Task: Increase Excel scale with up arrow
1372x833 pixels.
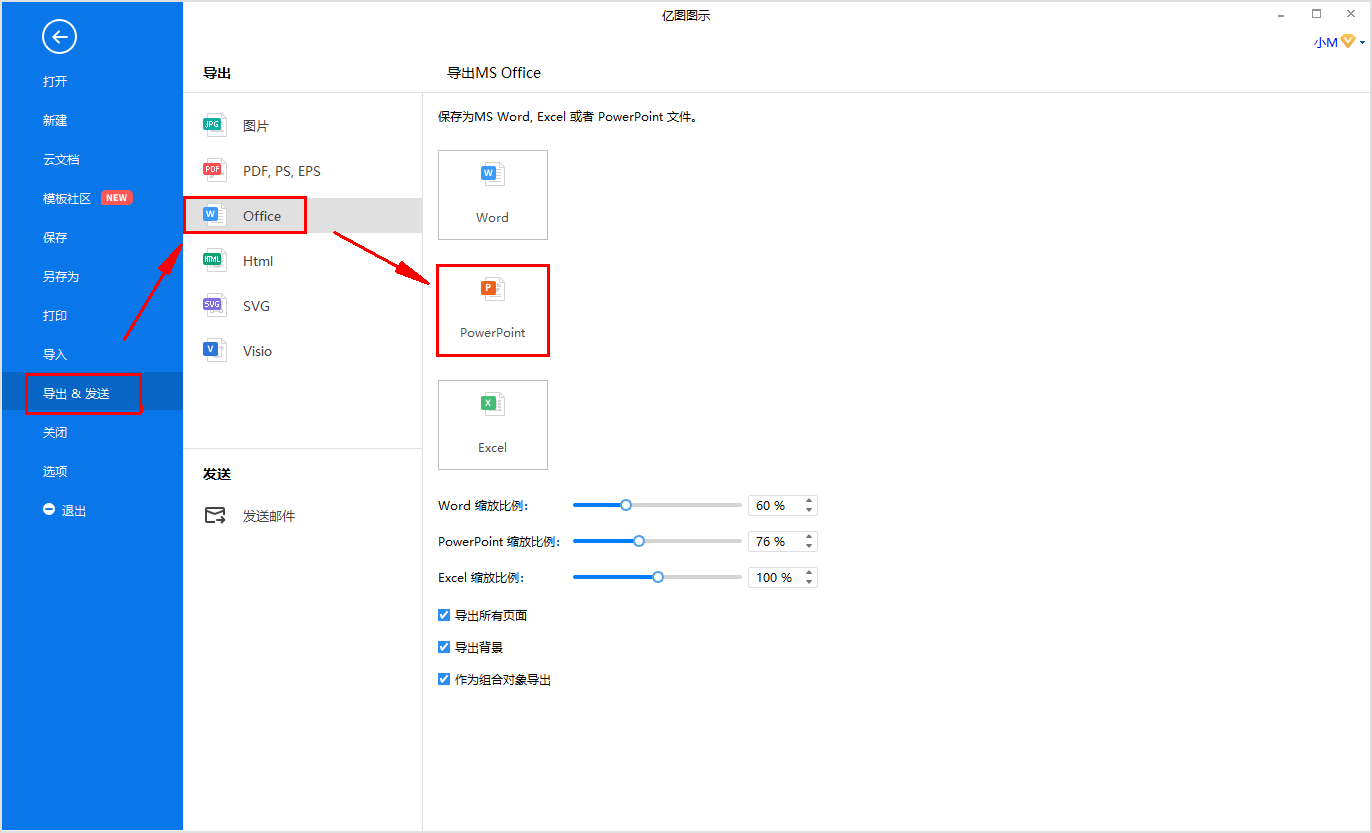Action: click(809, 573)
